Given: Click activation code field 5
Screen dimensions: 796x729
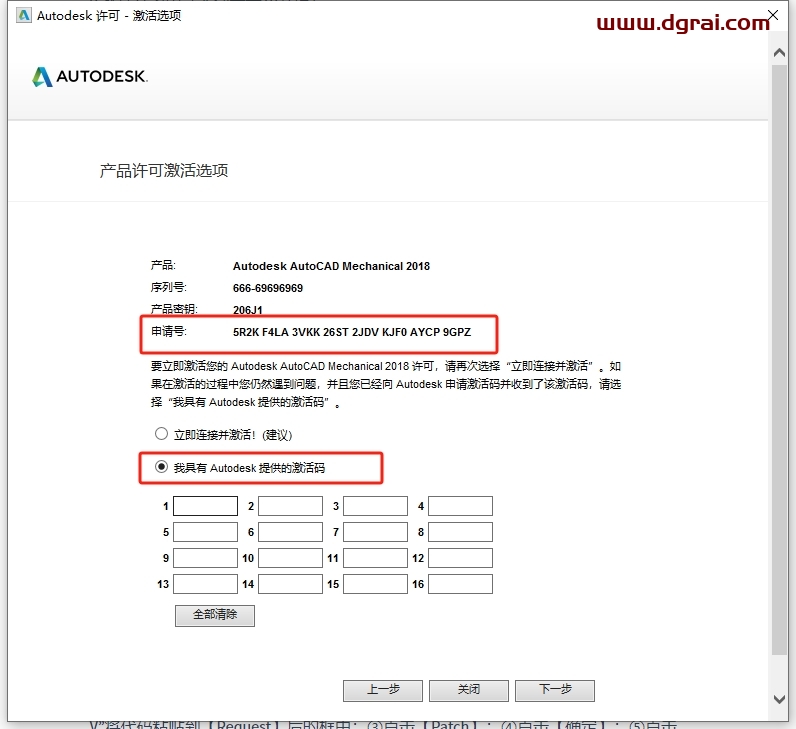Looking at the screenshot, I should (x=206, y=532).
